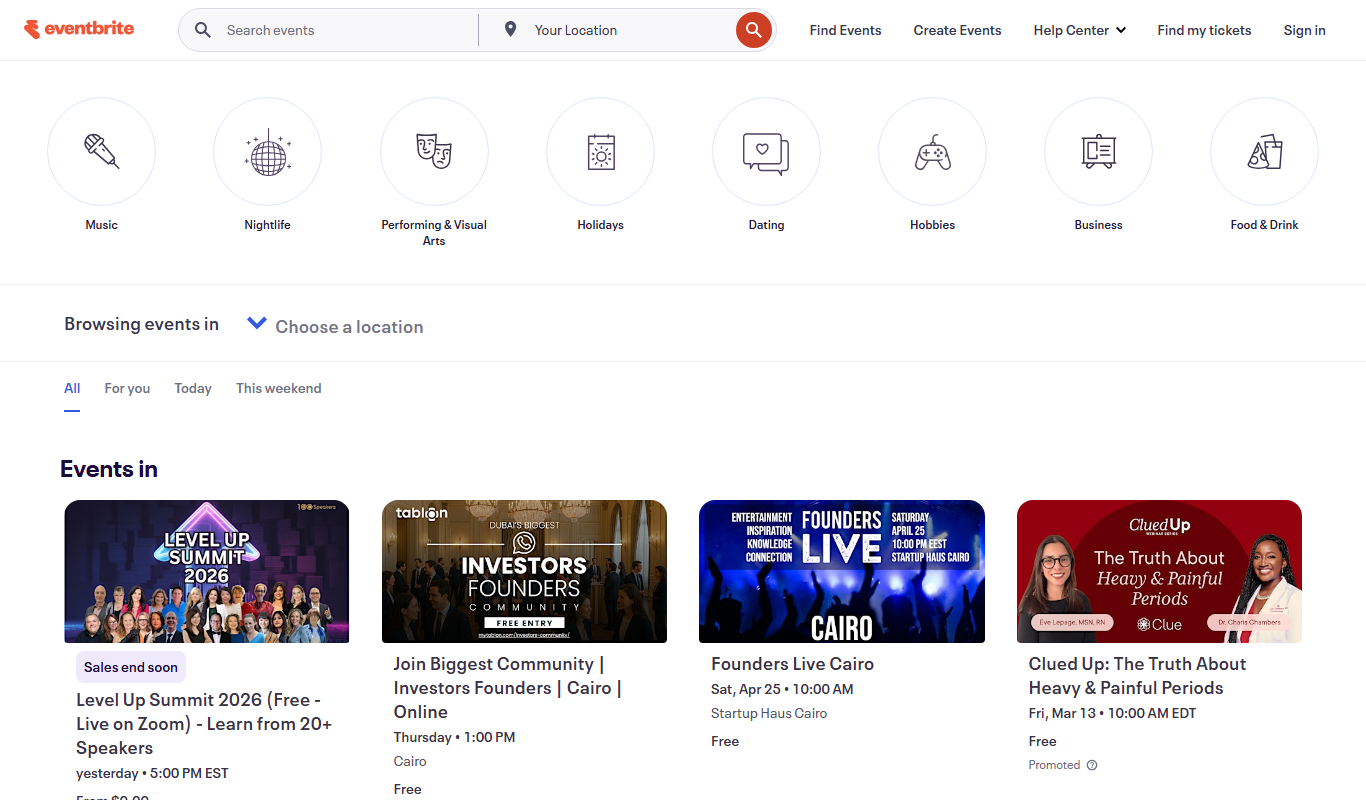The image size is (1366, 800).
Task: Switch to This weekend tab
Action: [279, 388]
